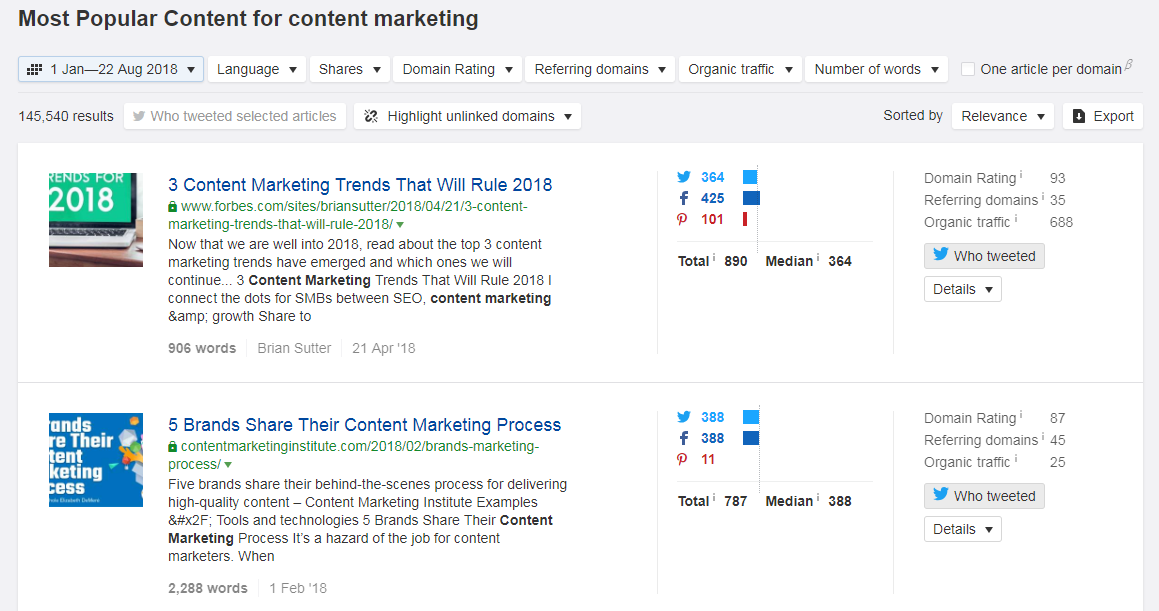Click the 364 Twitter share count
The width and height of the screenshot is (1159, 611).
(x=713, y=177)
